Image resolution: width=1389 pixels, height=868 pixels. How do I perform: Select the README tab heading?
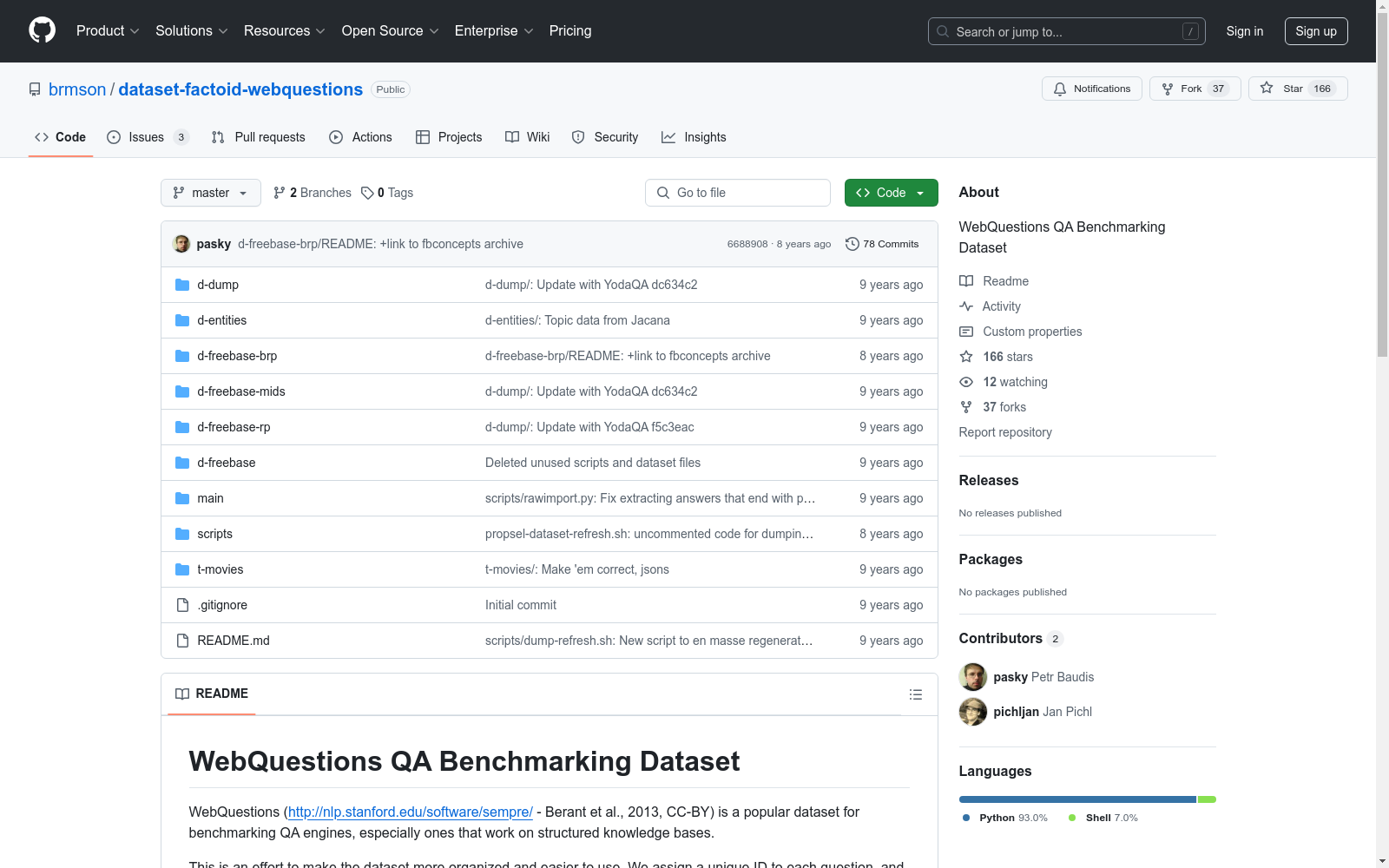click(x=212, y=694)
